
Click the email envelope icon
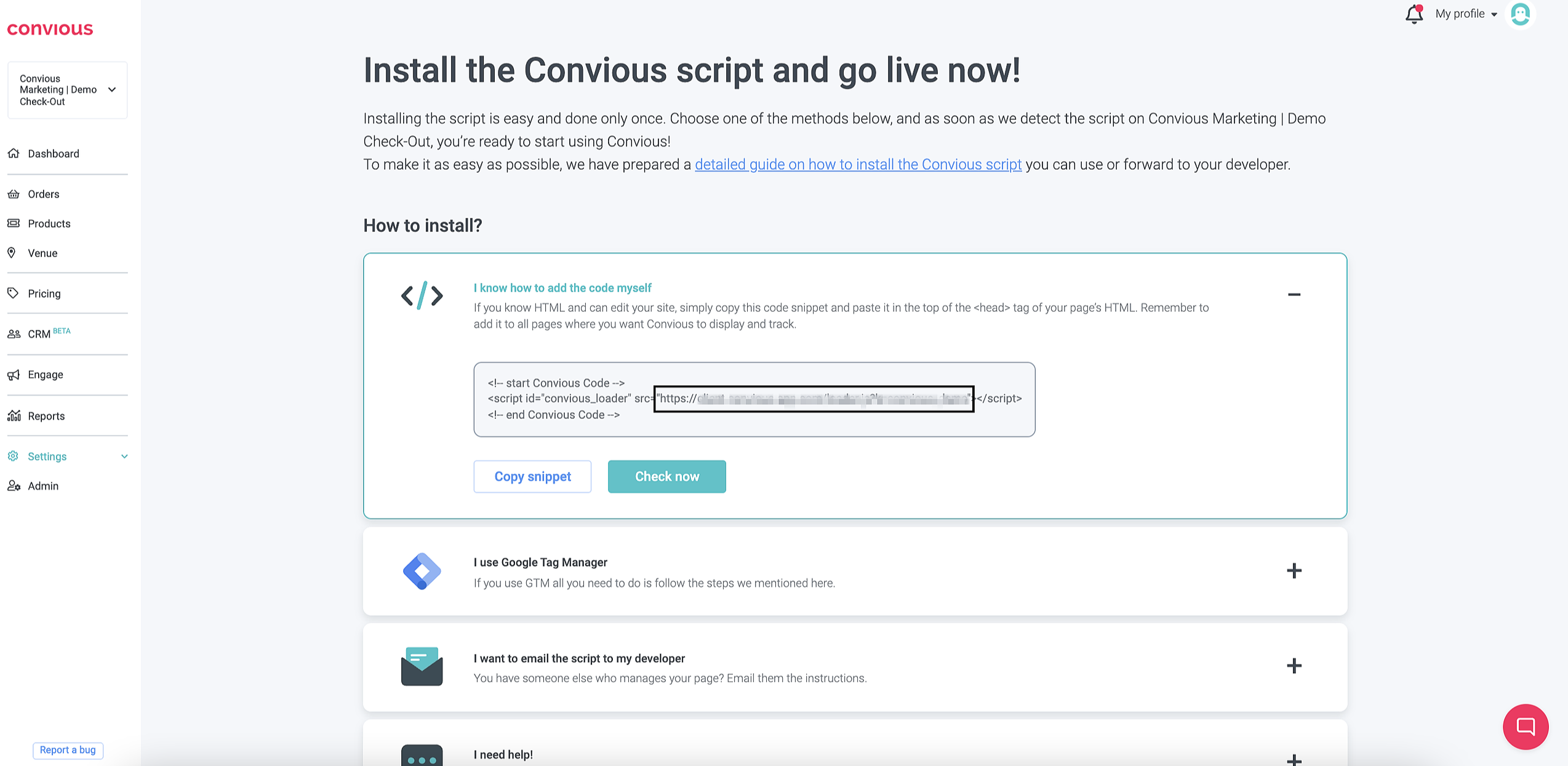click(x=422, y=666)
